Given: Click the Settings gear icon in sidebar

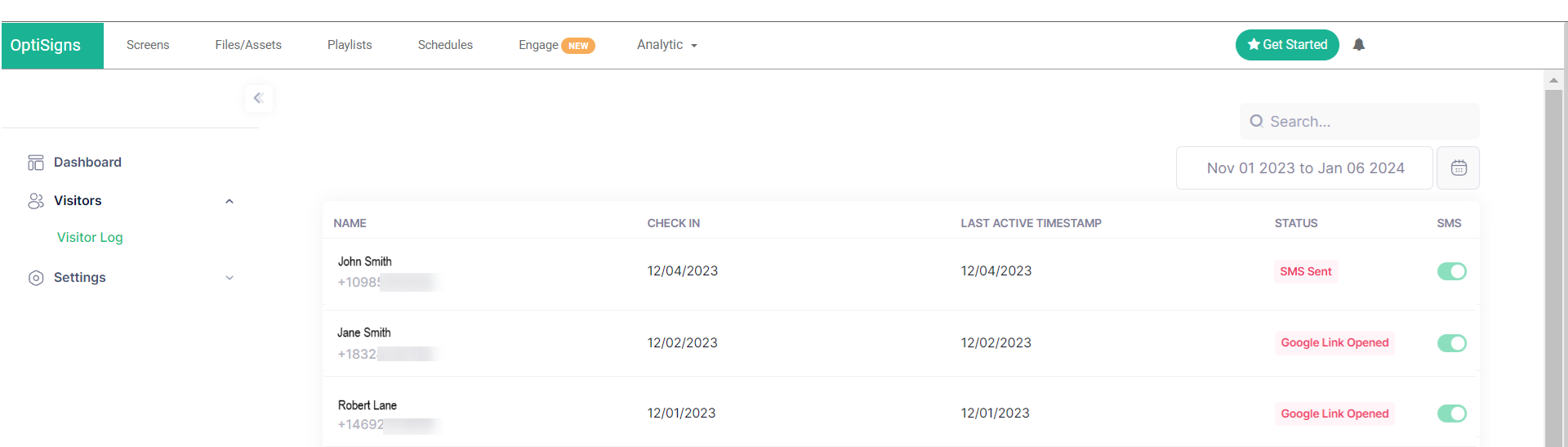Looking at the screenshot, I should tap(36, 278).
